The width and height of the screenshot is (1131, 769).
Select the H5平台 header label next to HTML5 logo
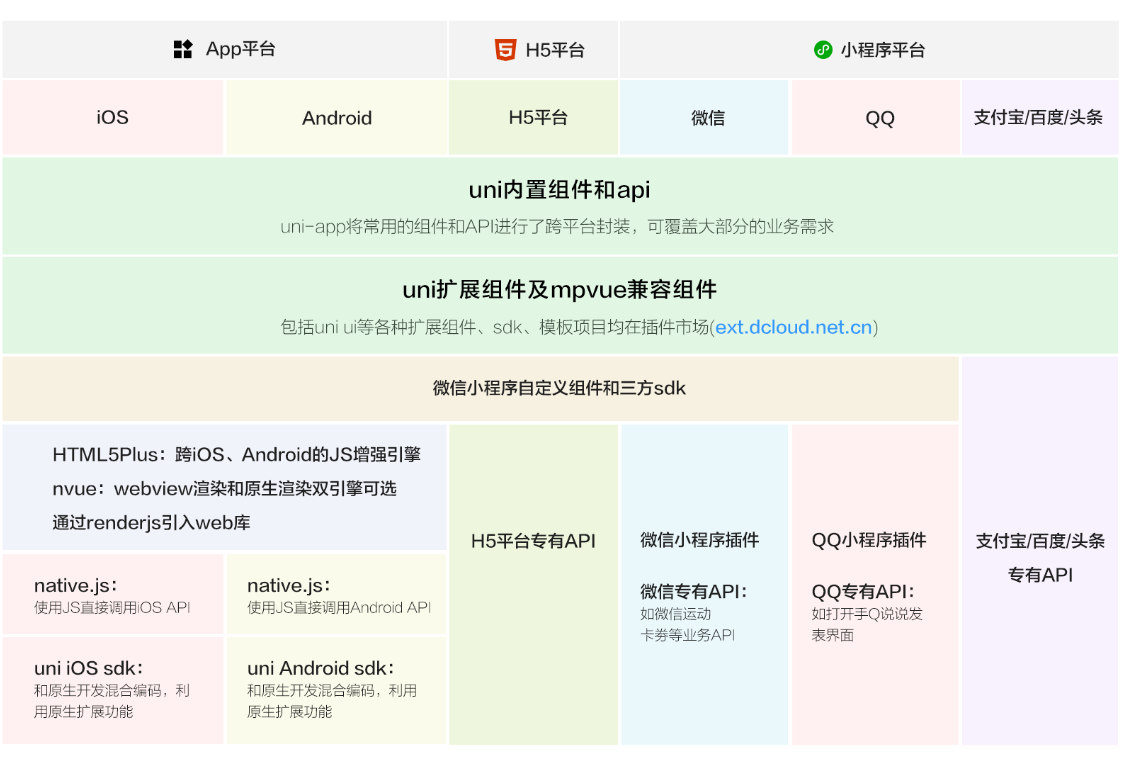click(x=555, y=50)
